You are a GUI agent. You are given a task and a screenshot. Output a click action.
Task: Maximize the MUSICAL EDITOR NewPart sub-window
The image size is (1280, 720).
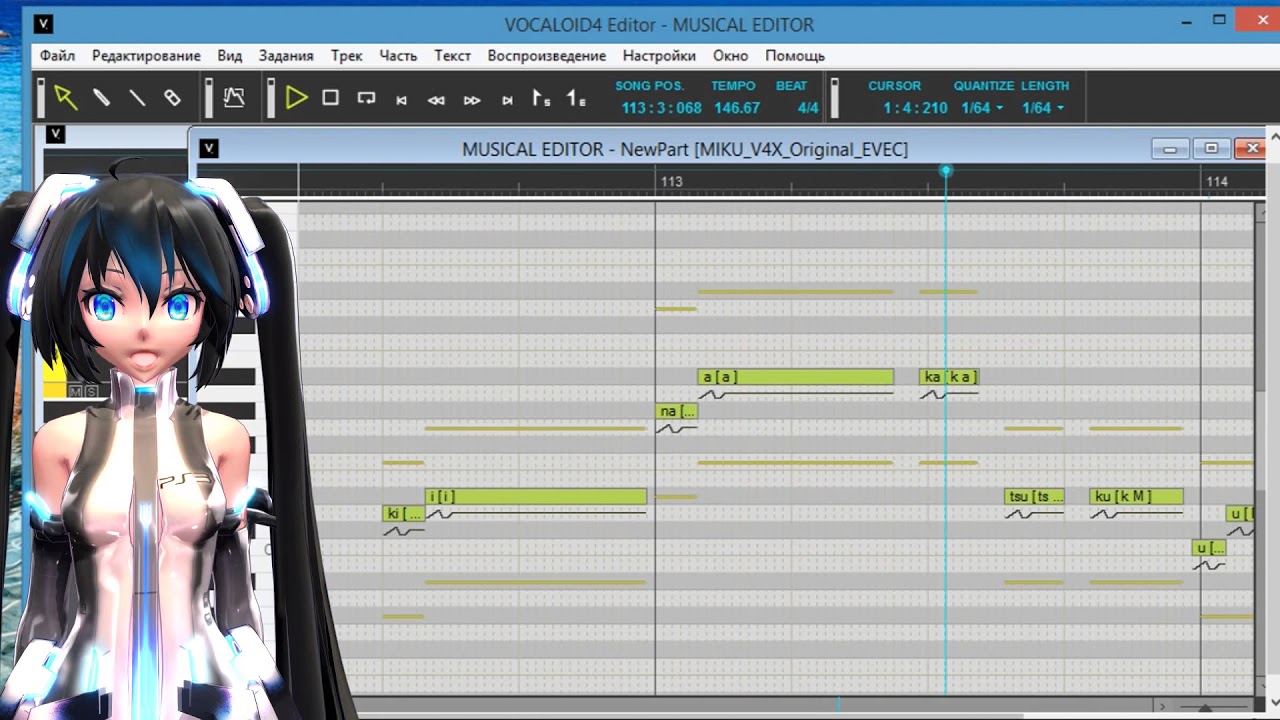point(1211,148)
